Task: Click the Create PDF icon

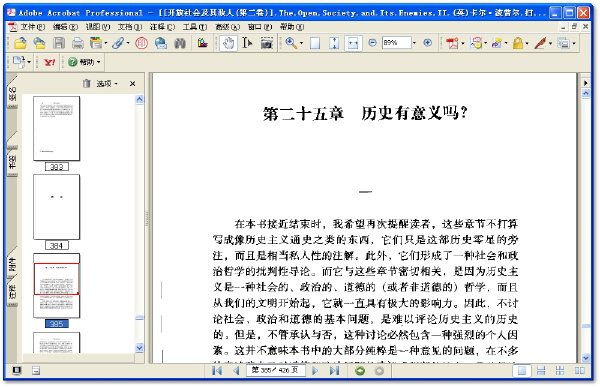Action: pos(452,42)
